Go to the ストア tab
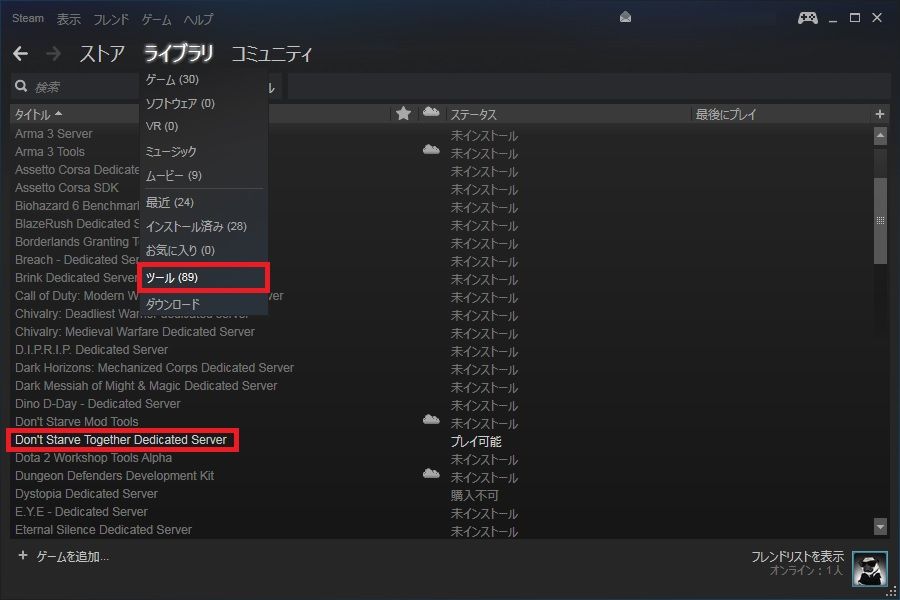Screen dimensions: 900x600 pyautogui.click(x=102, y=54)
